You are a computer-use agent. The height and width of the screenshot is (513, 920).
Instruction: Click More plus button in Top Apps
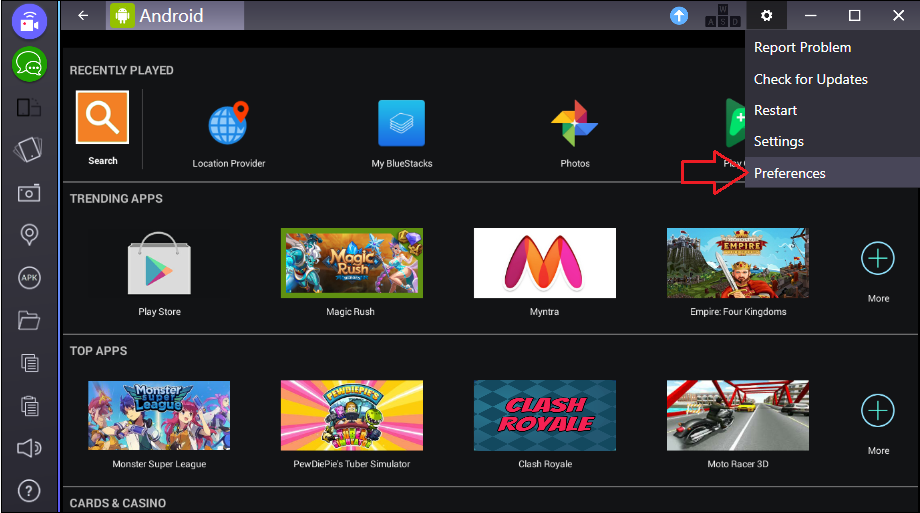[878, 410]
